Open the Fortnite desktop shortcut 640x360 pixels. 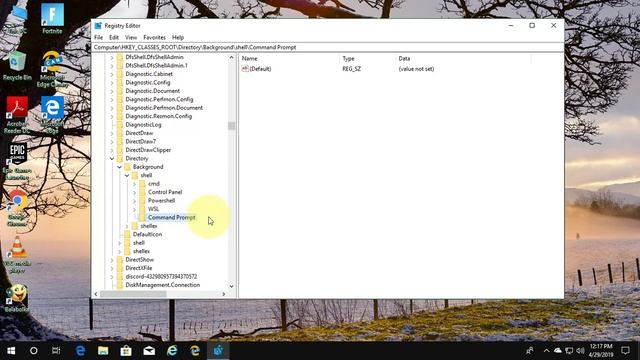(x=52, y=19)
